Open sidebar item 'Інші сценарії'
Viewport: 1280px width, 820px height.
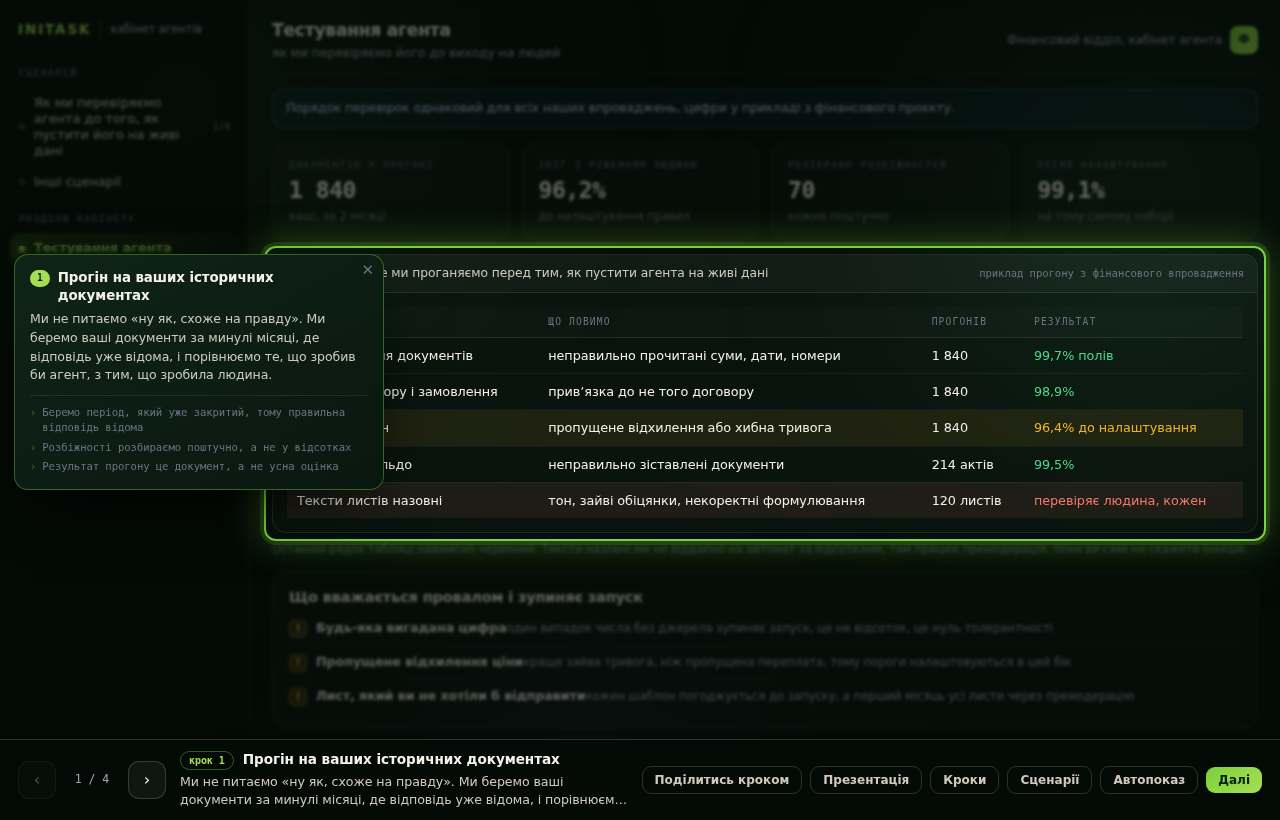tap(77, 182)
